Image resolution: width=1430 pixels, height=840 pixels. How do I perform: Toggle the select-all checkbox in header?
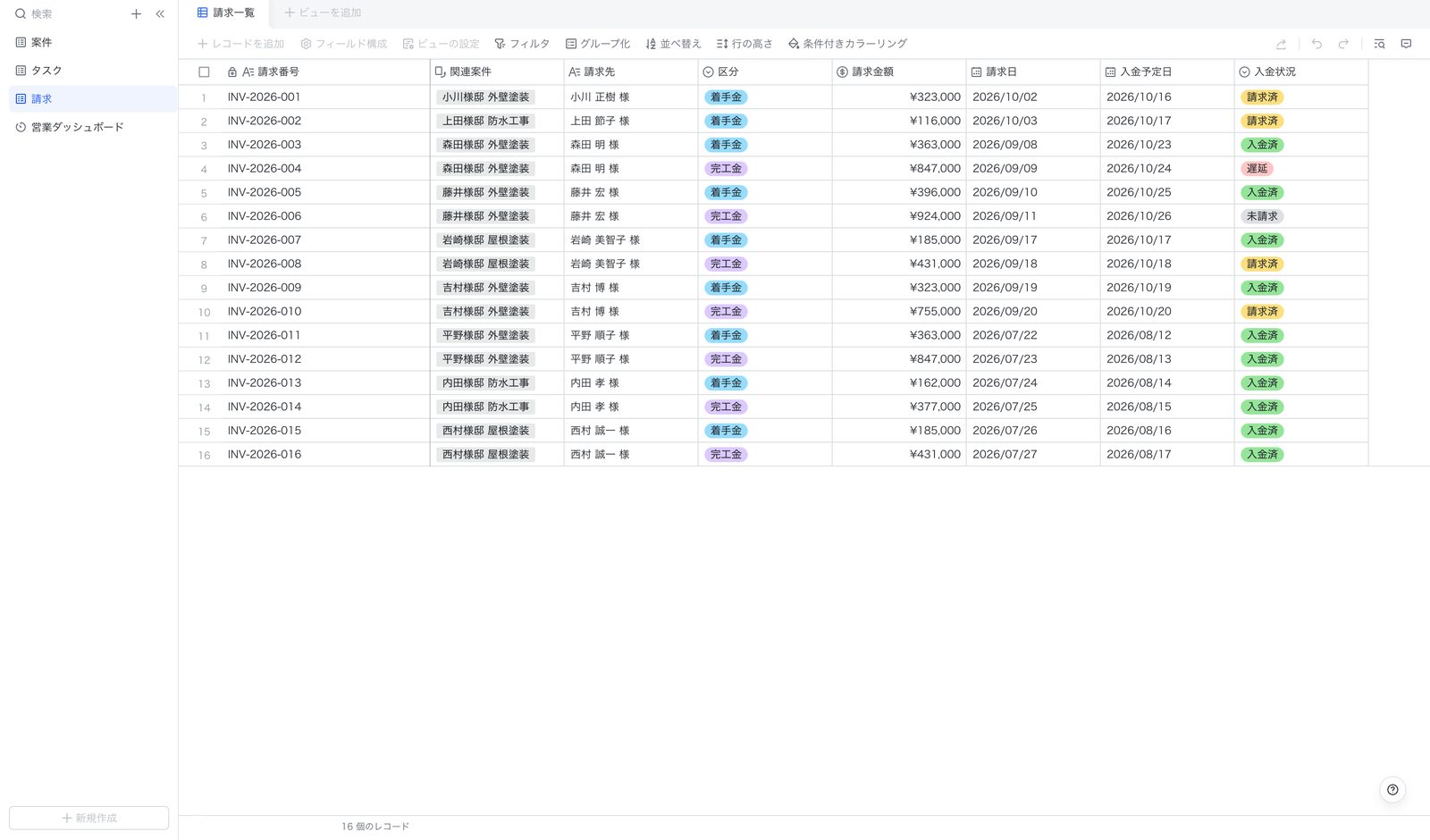pyautogui.click(x=204, y=72)
